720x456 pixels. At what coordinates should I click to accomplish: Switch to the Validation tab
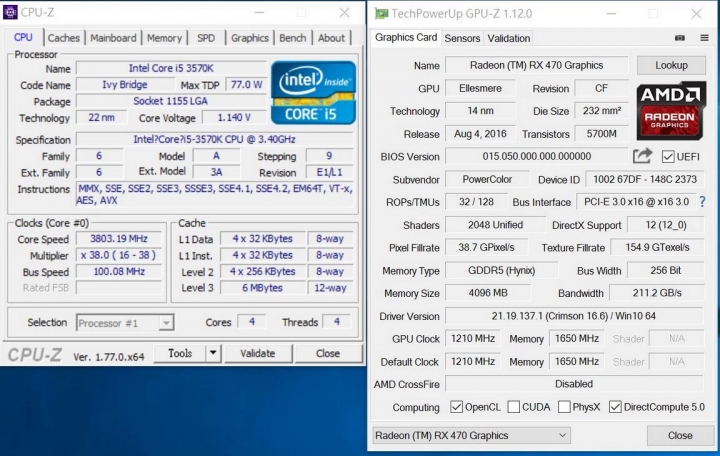pos(508,39)
